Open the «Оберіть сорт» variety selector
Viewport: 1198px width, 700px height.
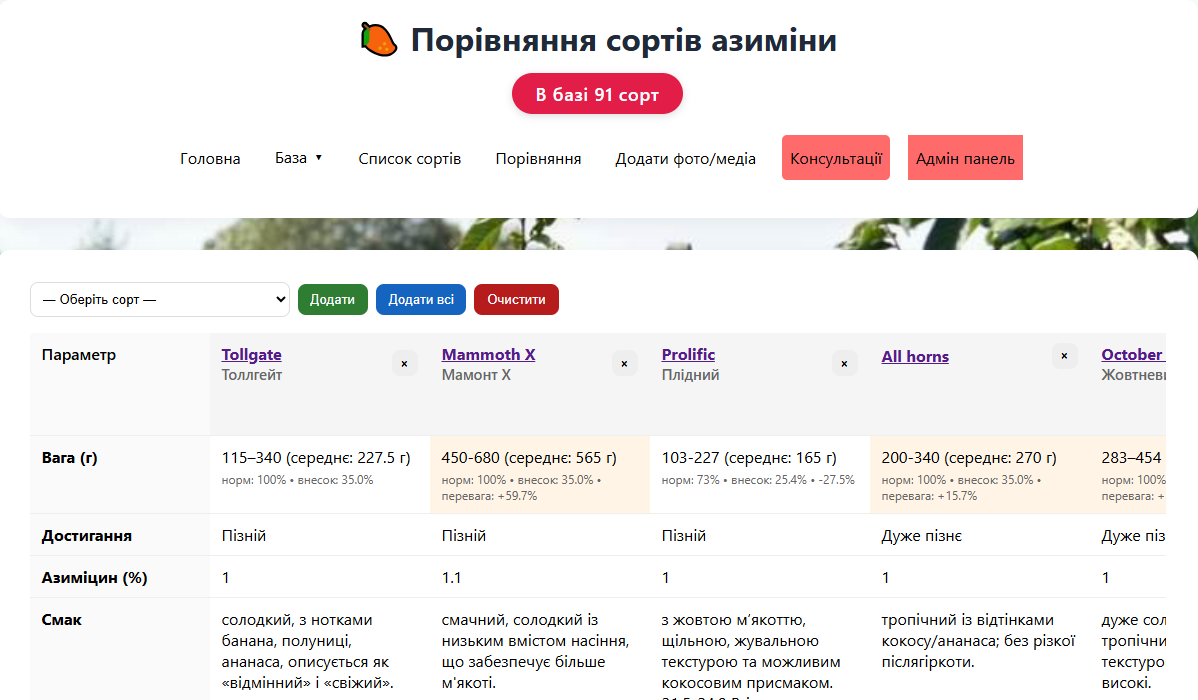[160, 299]
